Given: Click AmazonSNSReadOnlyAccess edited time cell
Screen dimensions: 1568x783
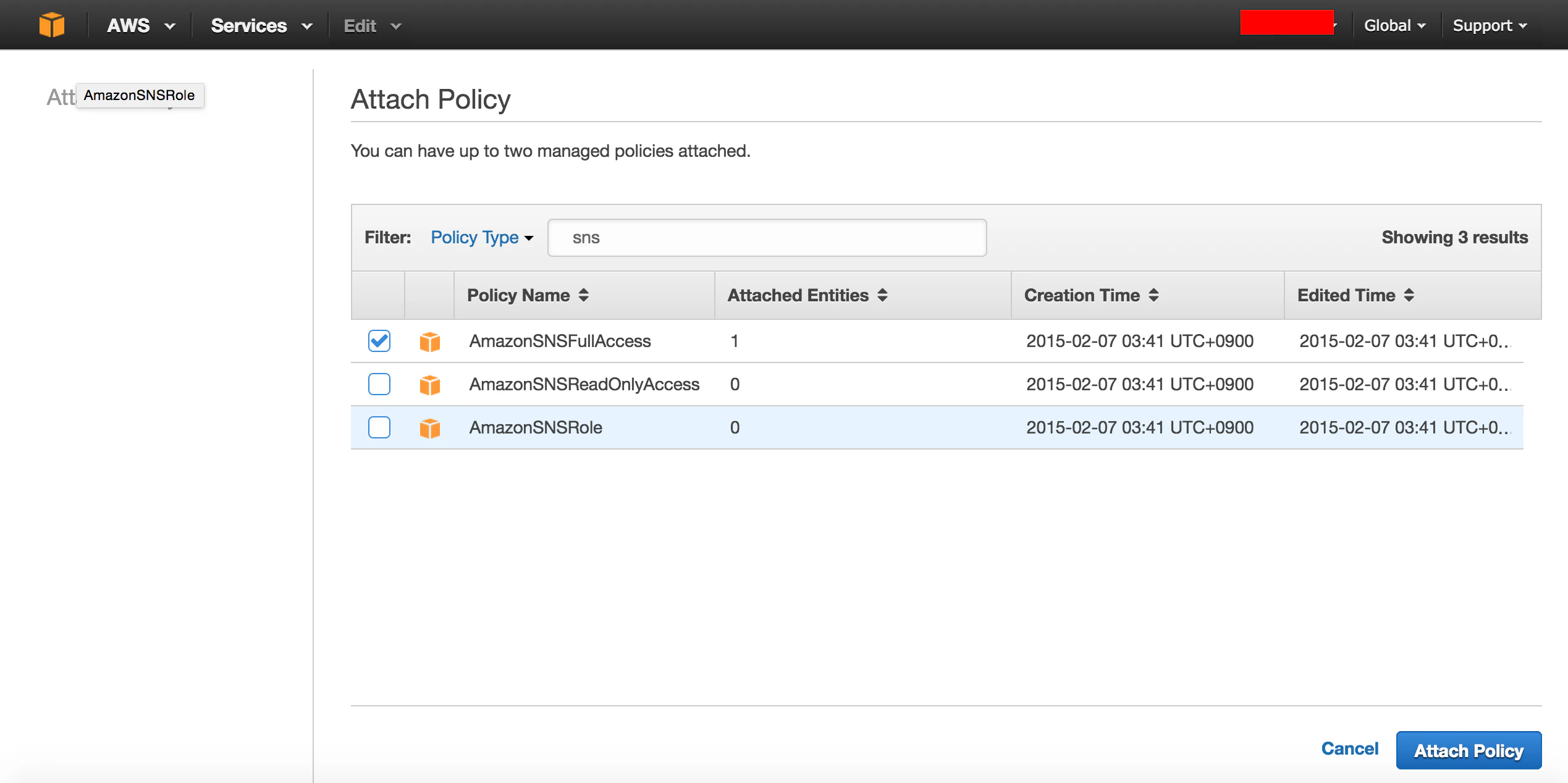Looking at the screenshot, I should 1405,384.
